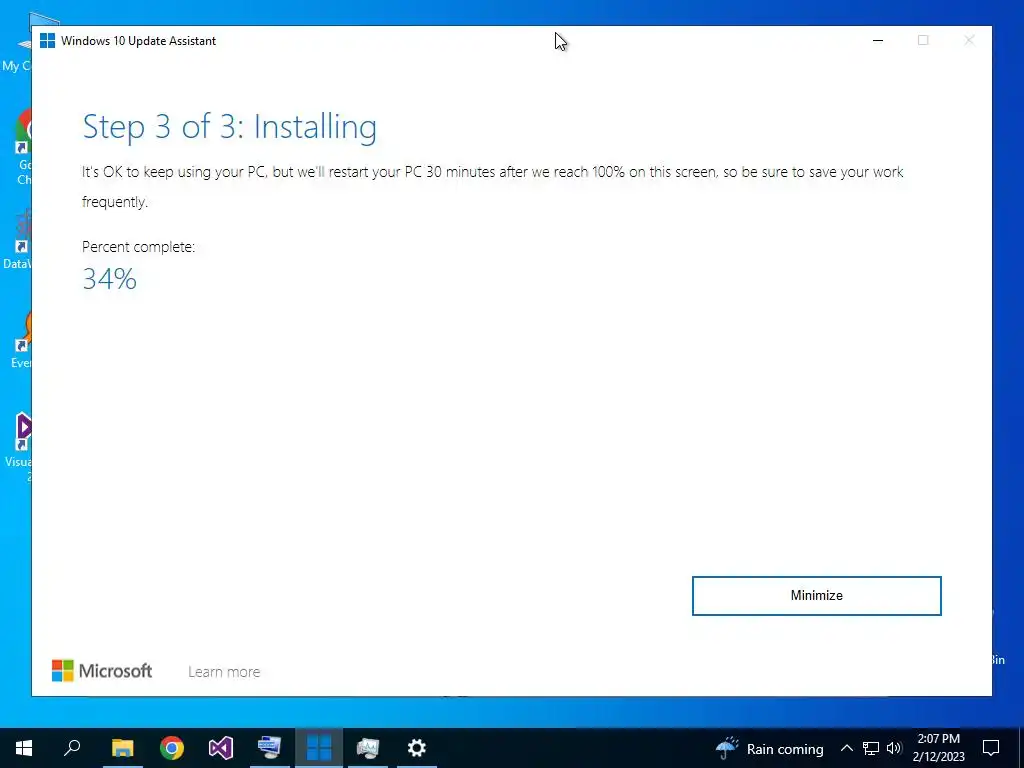
Task: Click the Percent complete: label
Action: [138, 247]
